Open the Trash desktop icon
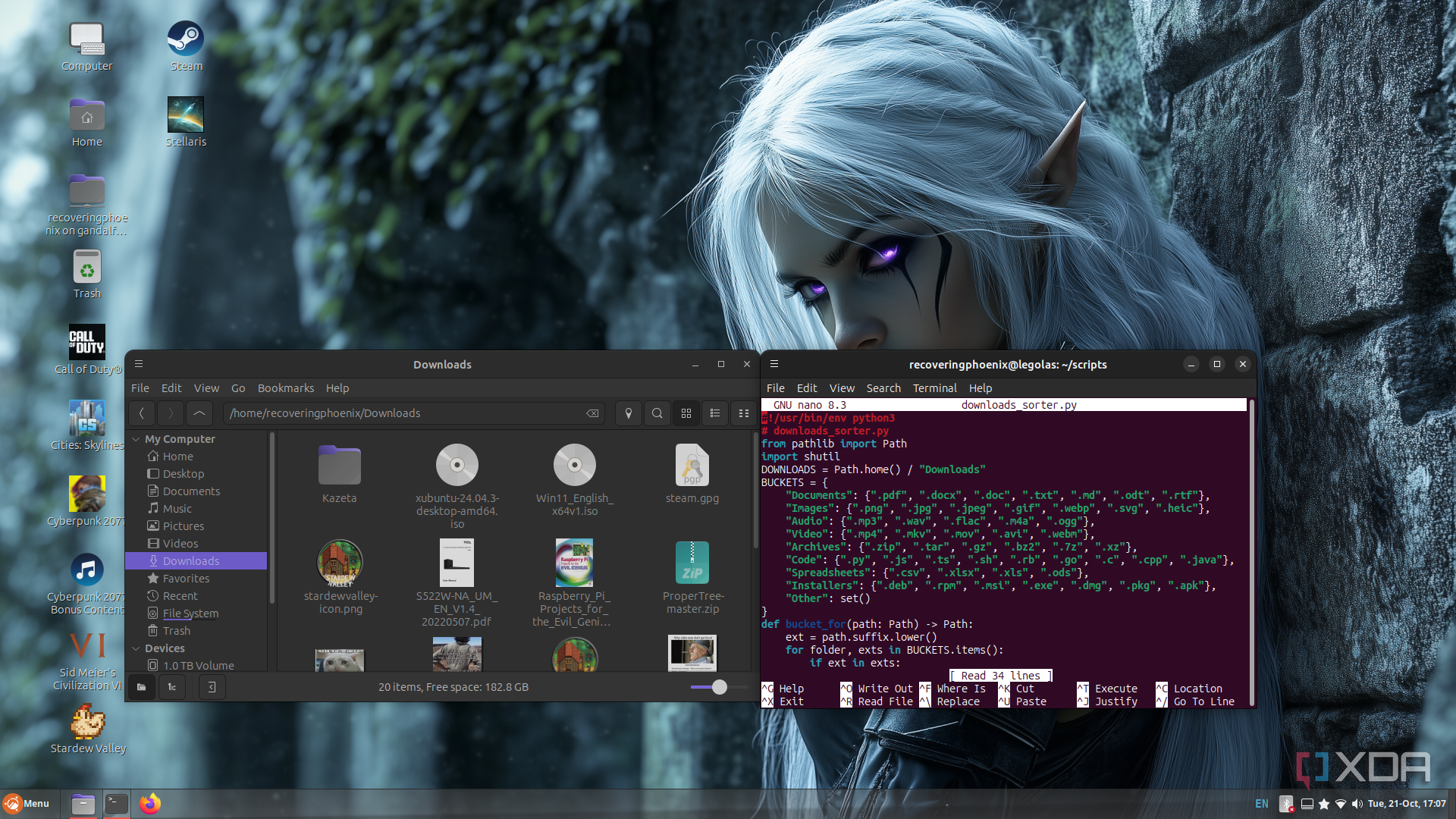Screen dimensions: 1456x819 pos(87,274)
